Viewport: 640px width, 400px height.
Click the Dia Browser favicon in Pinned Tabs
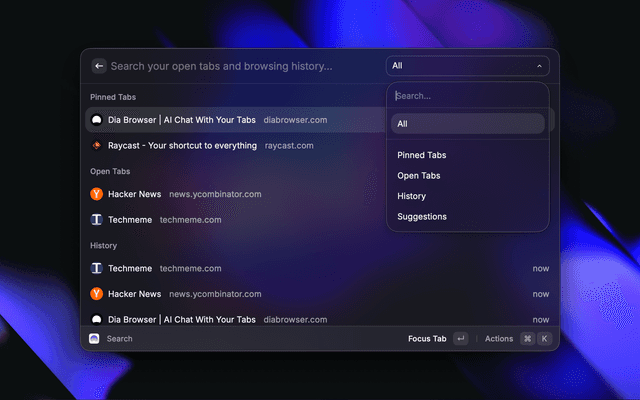coord(96,120)
